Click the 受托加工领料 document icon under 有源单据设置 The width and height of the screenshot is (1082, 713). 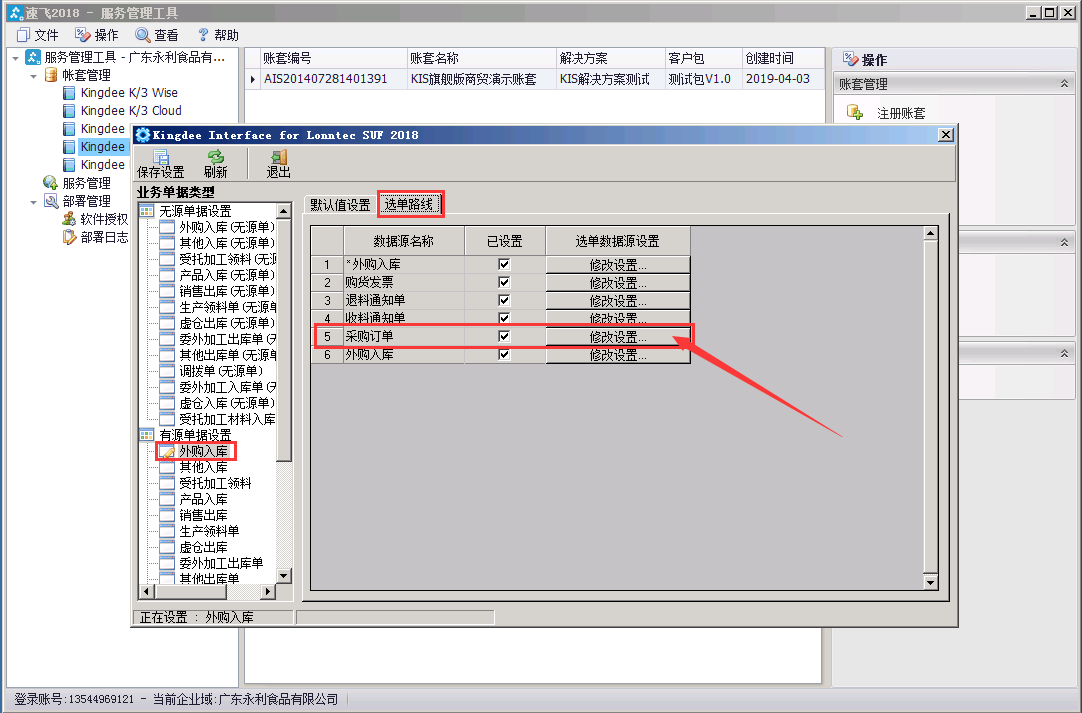pyautogui.click(x=167, y=483)
